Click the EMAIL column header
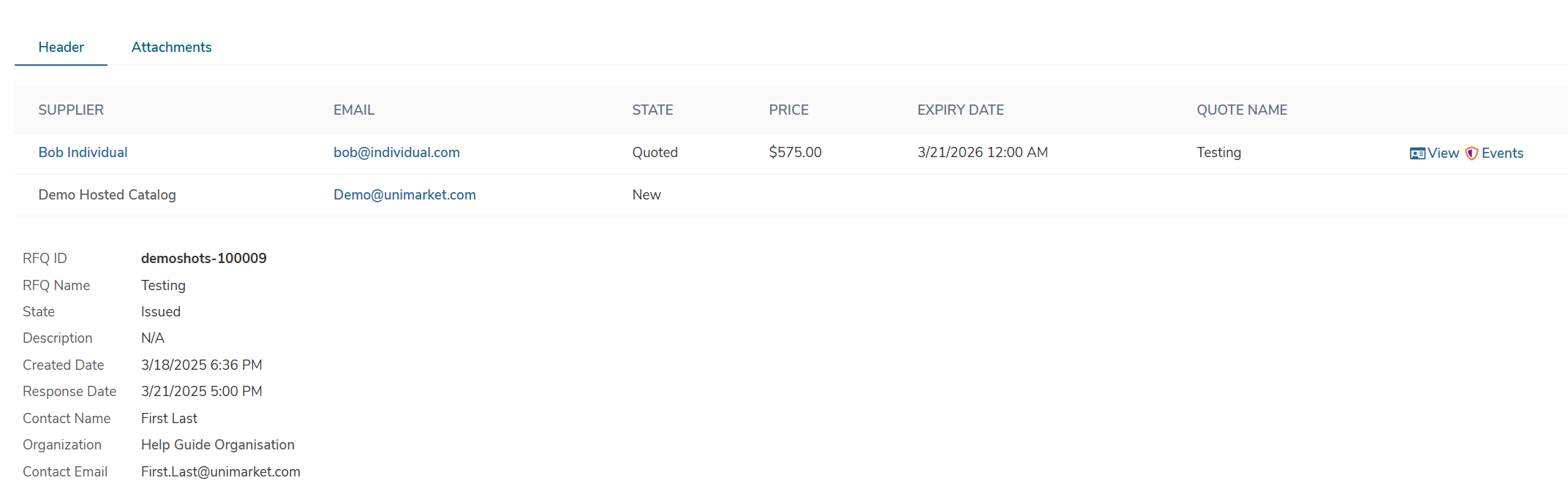 coord(354,110)
